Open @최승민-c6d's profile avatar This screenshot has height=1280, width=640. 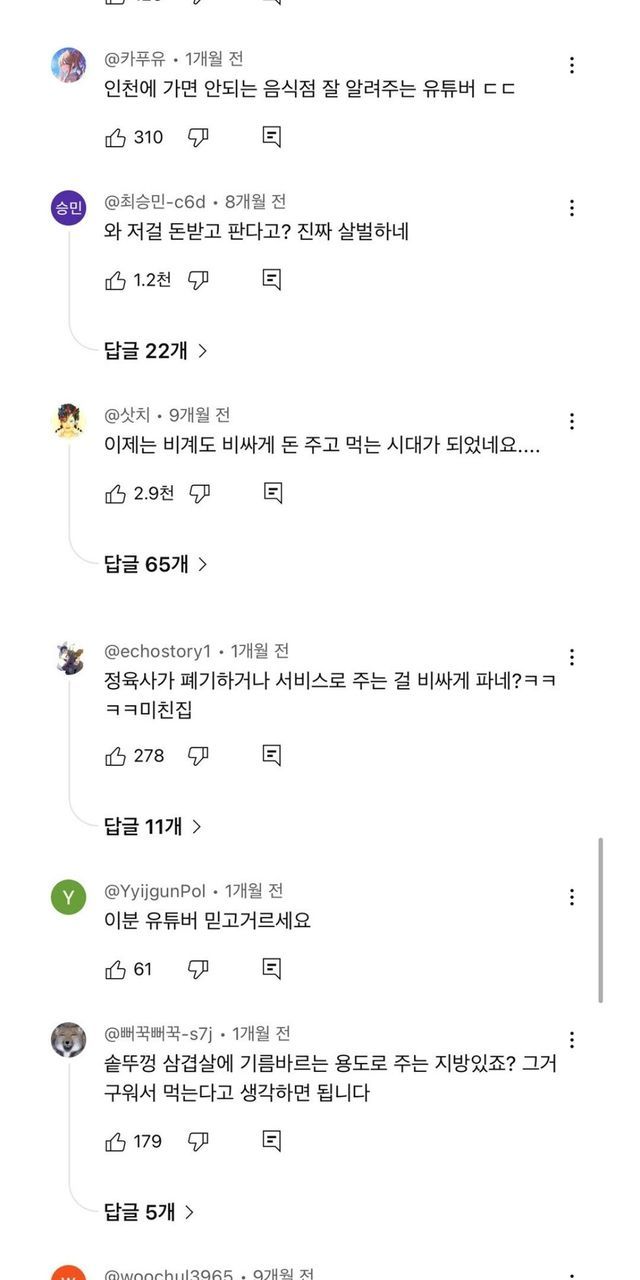click(68, 209)
